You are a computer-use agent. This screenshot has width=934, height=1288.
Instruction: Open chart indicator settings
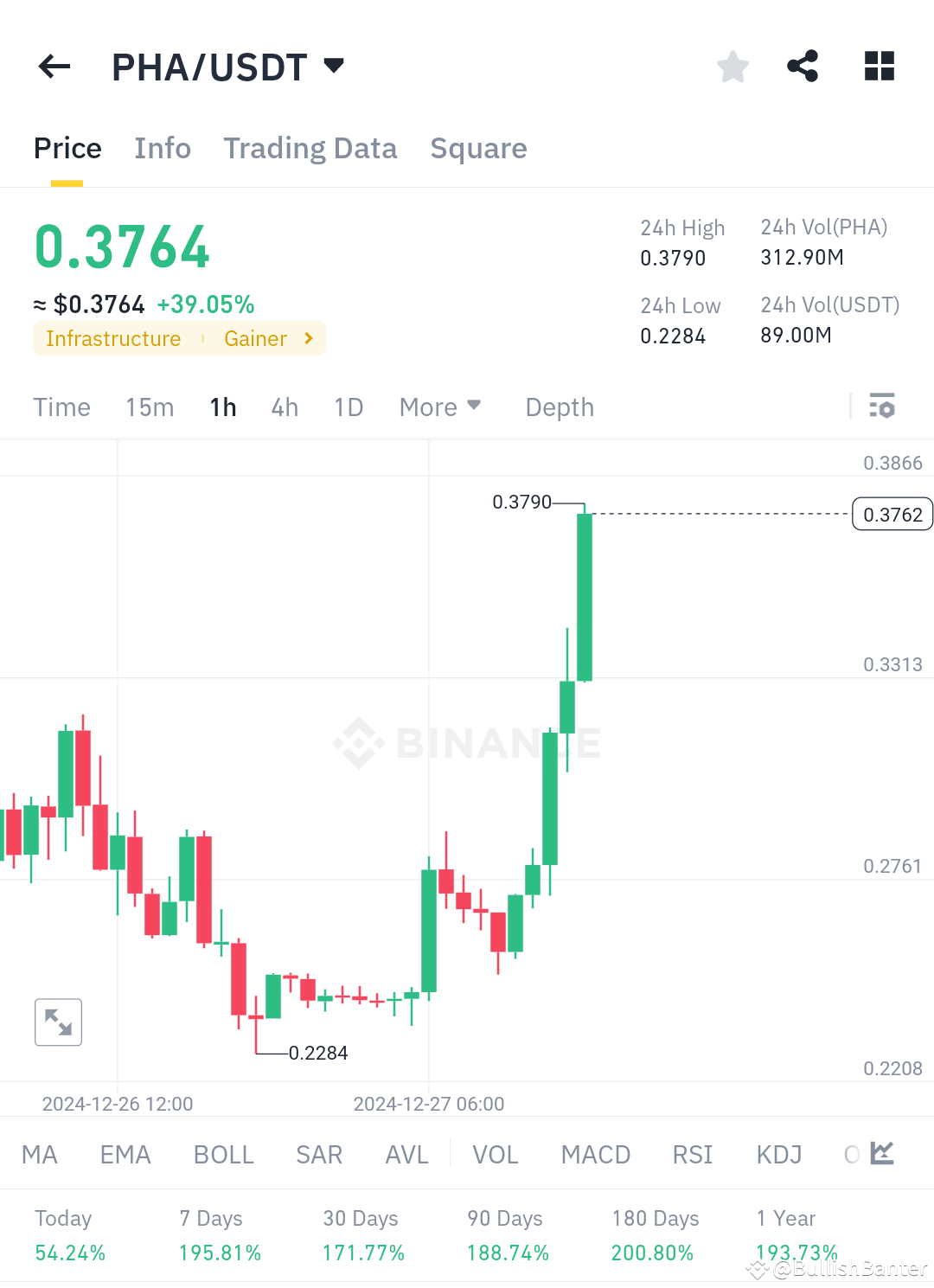[x=881, y=406]
